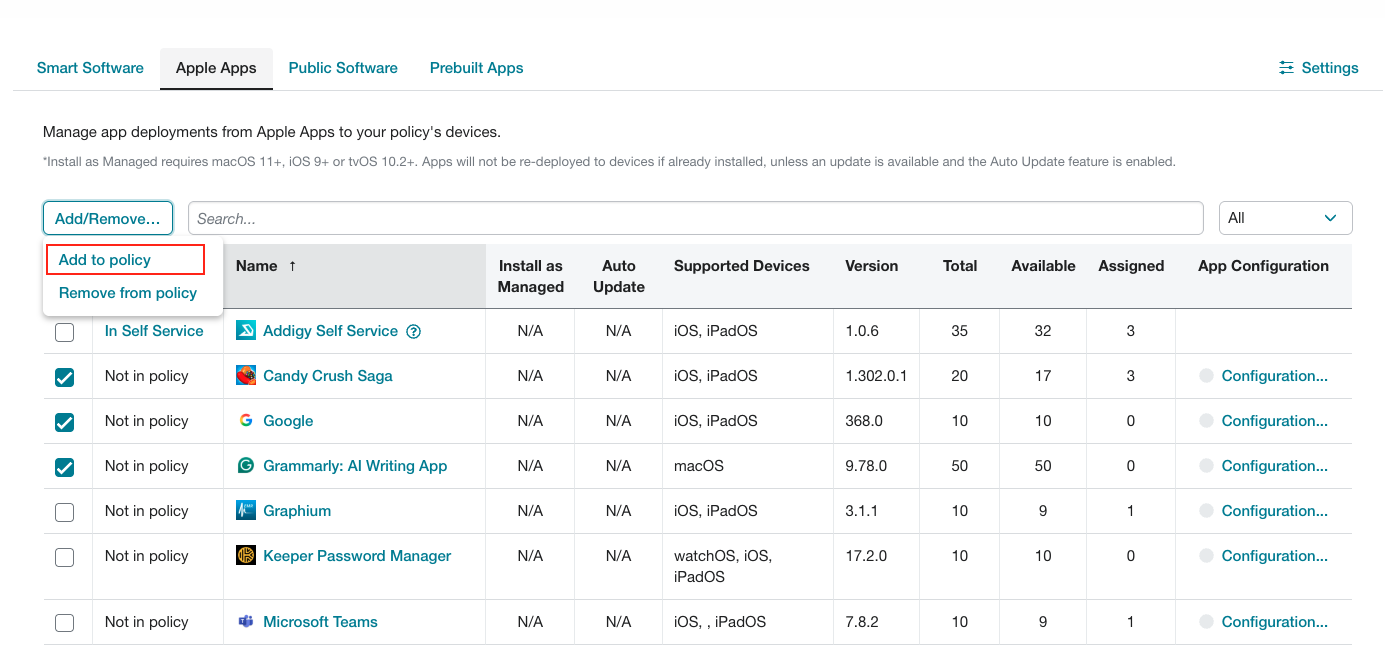Click Google configuration status dot
This screenshot has height=645, width=1385.
click(x=1206, y=421)
